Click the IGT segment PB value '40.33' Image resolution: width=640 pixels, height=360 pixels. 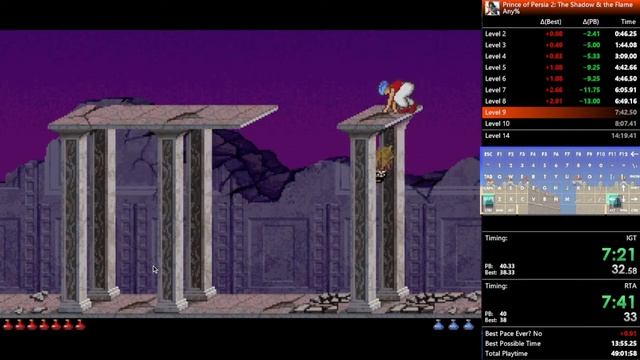pos(507,266)
